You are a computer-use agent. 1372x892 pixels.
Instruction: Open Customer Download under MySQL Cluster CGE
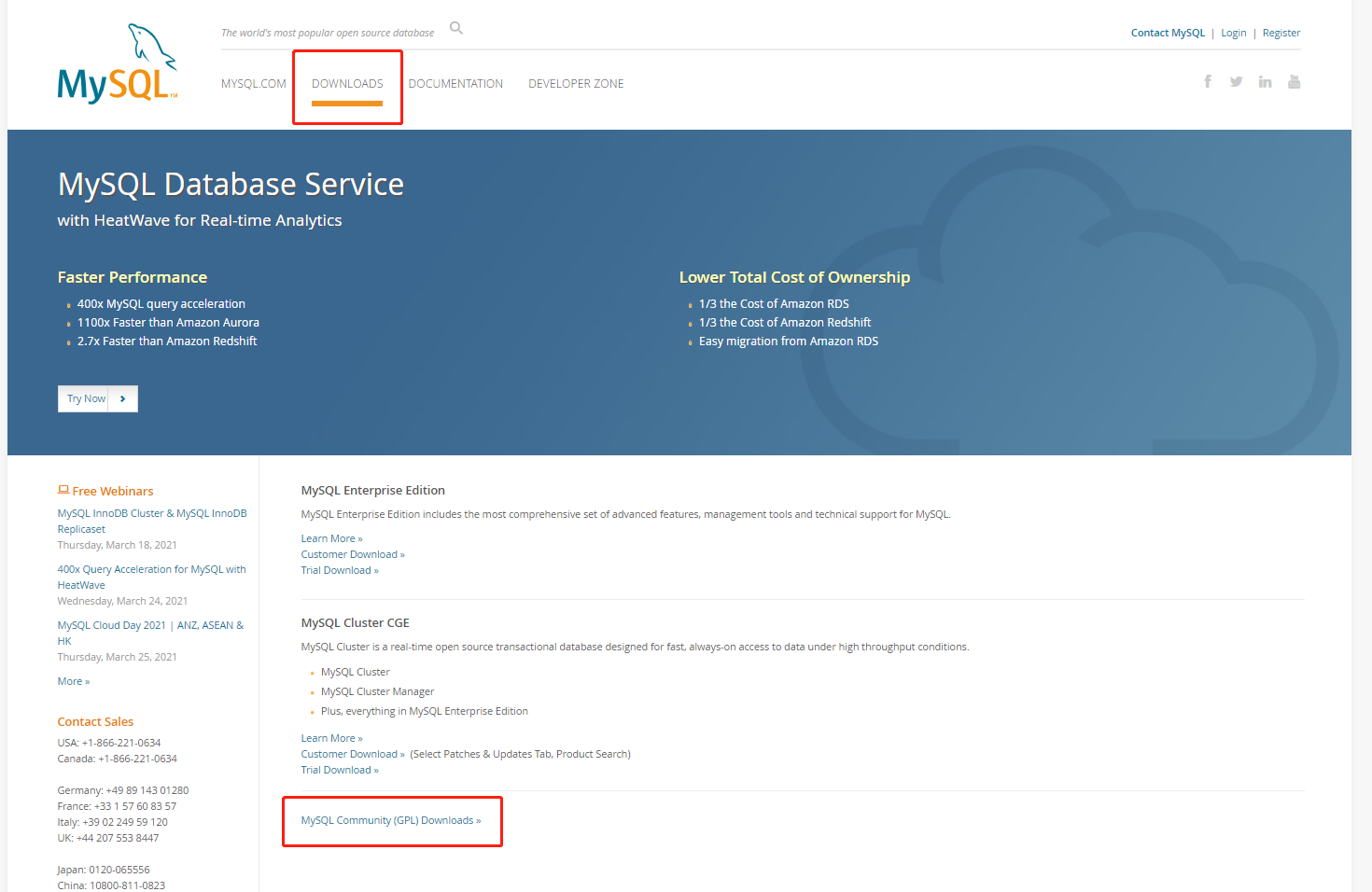[x=353, y=753]
